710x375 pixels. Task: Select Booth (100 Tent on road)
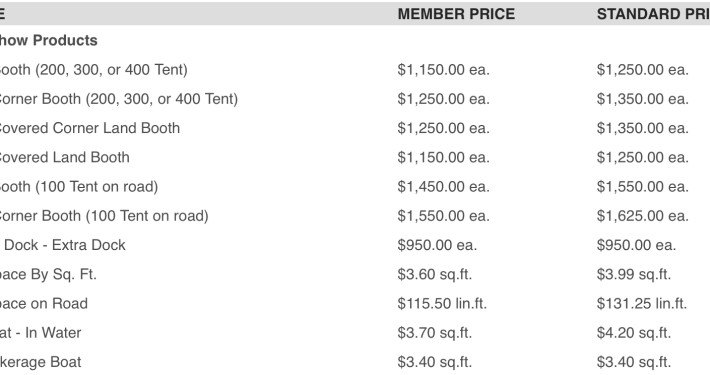(78, 187)
